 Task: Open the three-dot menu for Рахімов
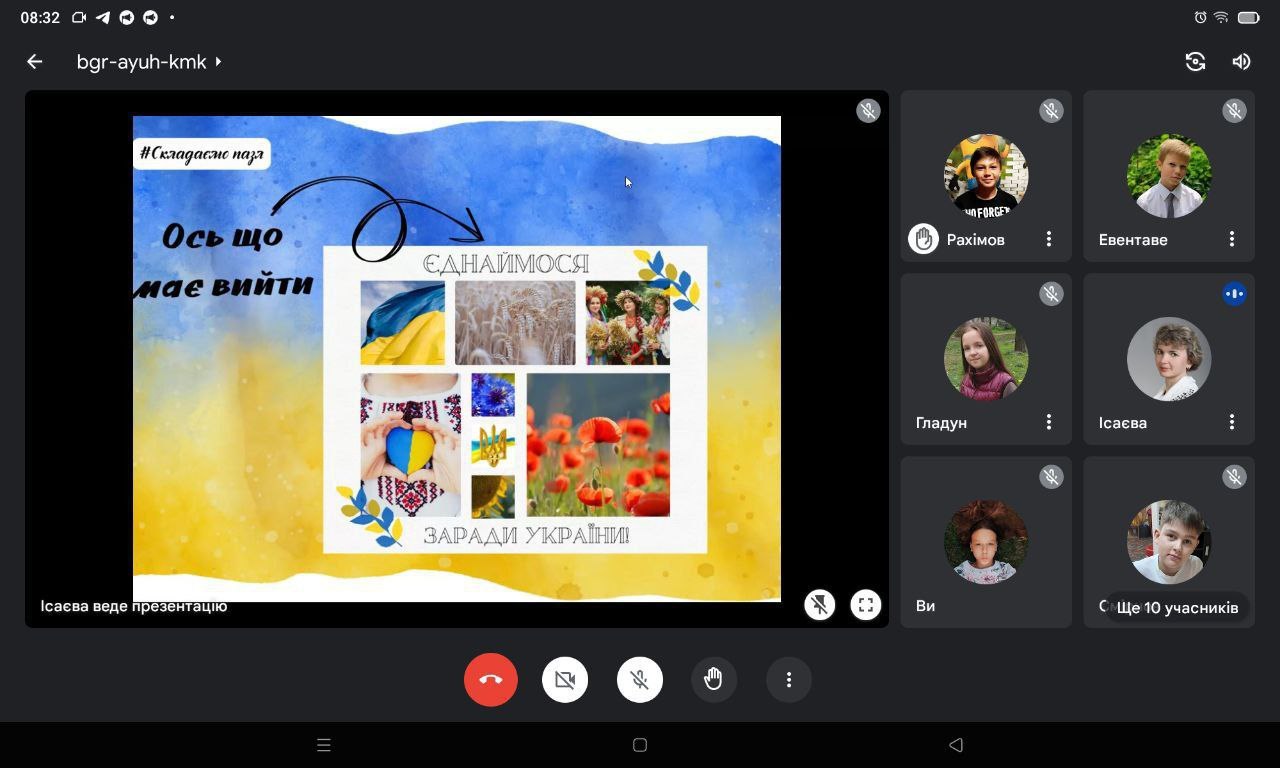(1048, 239)
